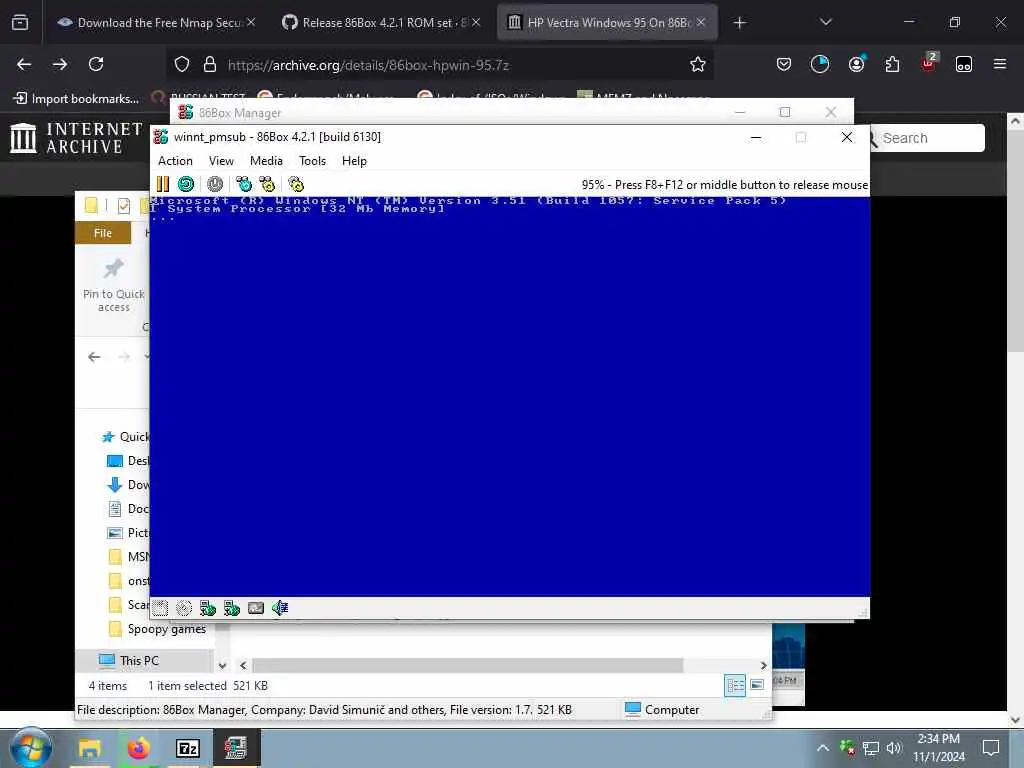Go forward in Firefox browser
This screenshot has width=1024, height=768.
(x=60, y=64)
